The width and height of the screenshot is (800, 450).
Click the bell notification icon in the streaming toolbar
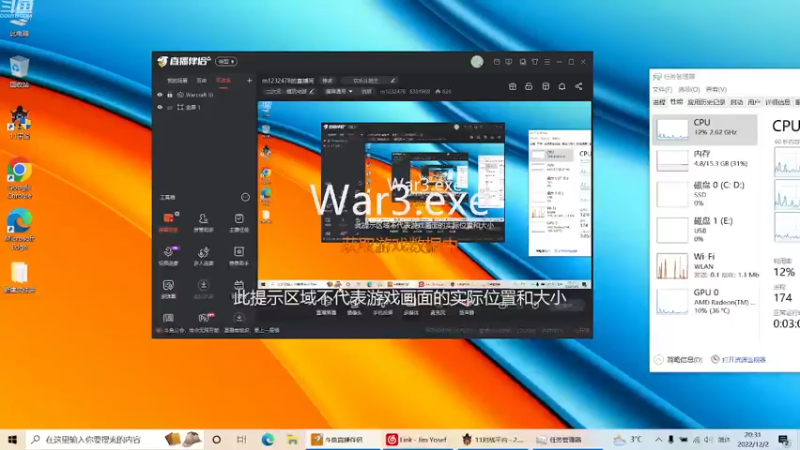[x=562, y=86]
